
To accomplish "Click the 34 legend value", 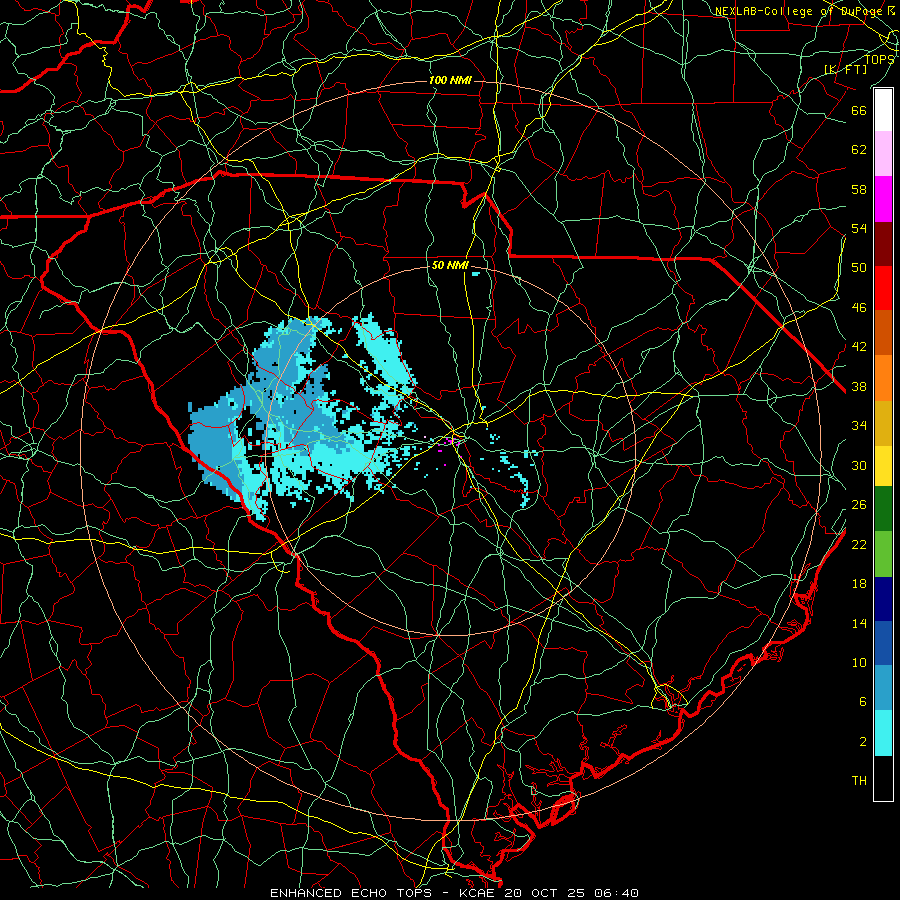I will click(x=859, y=426).
